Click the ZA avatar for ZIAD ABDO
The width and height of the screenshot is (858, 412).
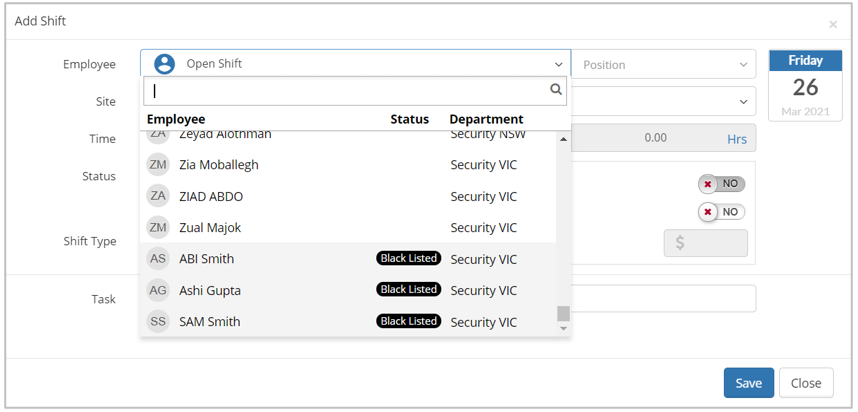[x=158, y=196]
